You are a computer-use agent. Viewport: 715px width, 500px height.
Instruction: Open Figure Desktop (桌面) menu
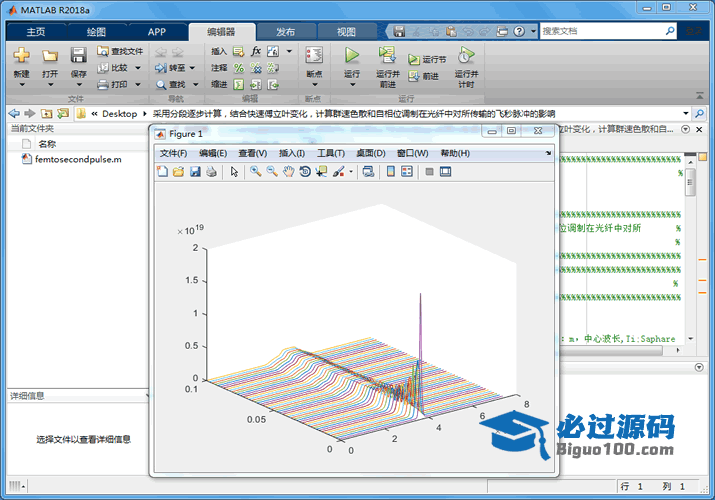pos(371,153)
